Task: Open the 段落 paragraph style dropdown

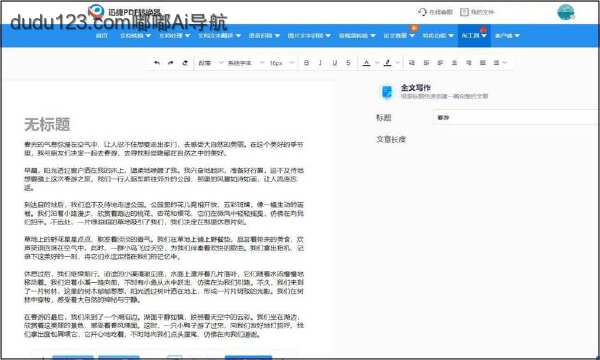Action: coord(210,63)
